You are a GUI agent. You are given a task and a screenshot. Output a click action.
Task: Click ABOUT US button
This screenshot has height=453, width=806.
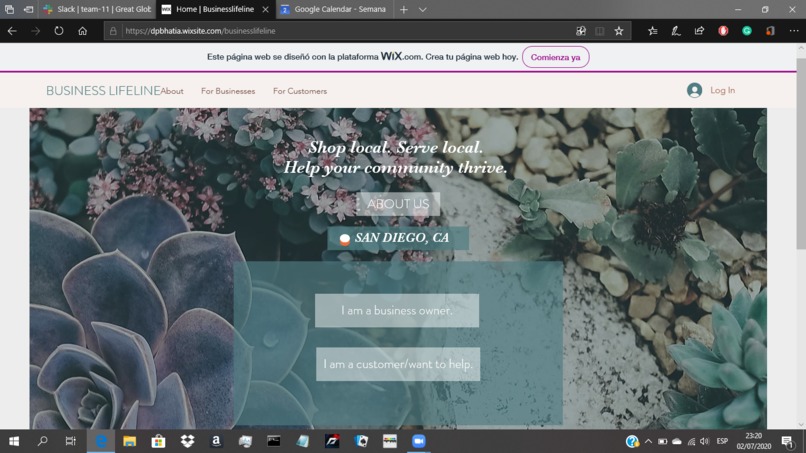[398, 204]
